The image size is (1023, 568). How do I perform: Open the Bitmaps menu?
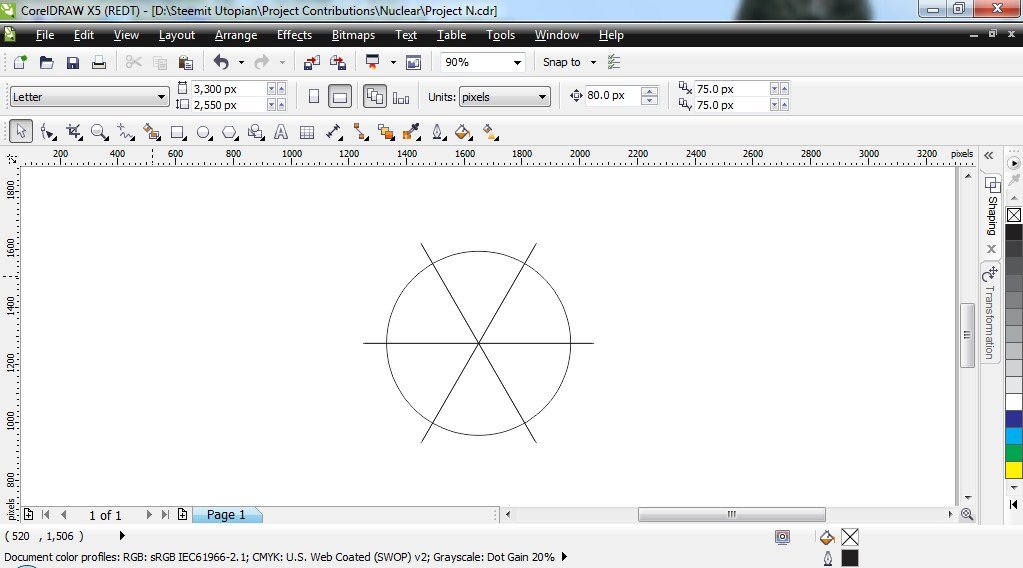click(353, 35)
